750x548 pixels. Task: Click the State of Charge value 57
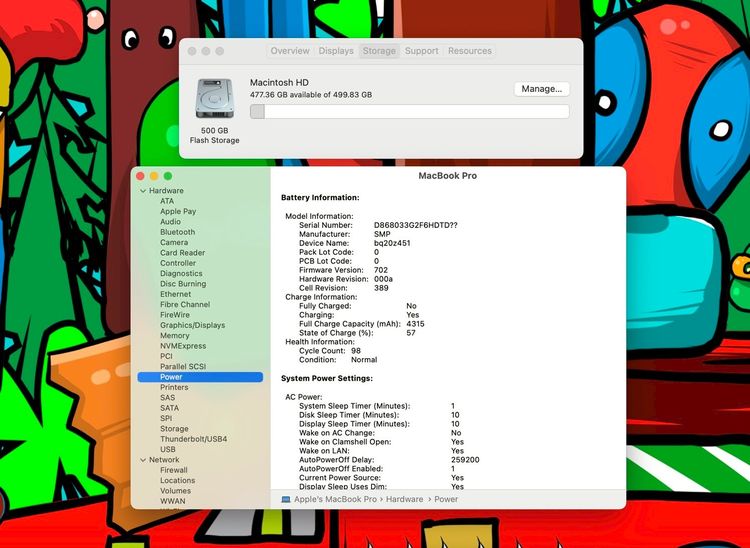[411, 333]
